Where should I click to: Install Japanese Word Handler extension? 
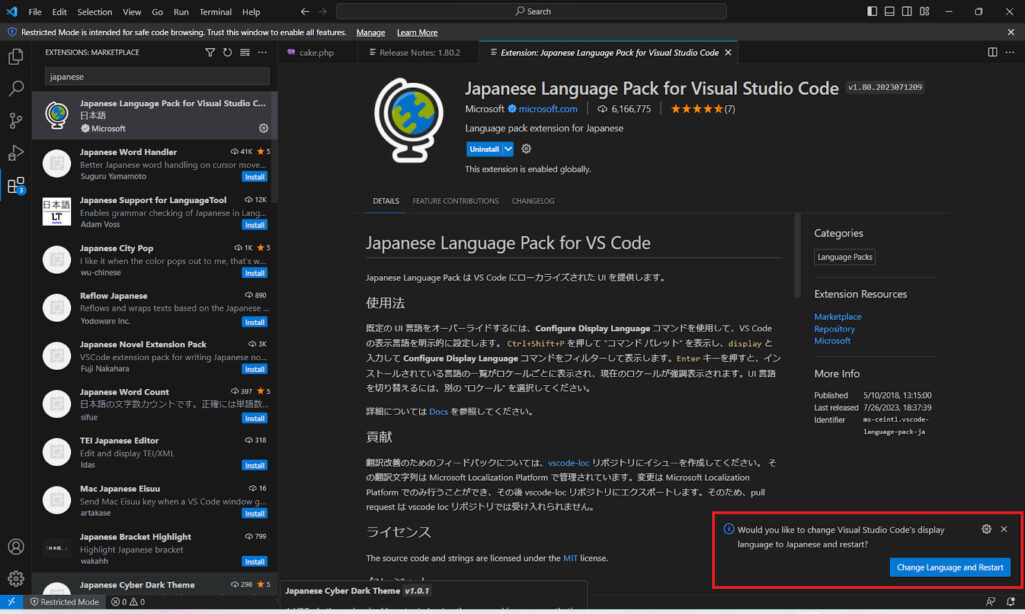pos(254,177)
